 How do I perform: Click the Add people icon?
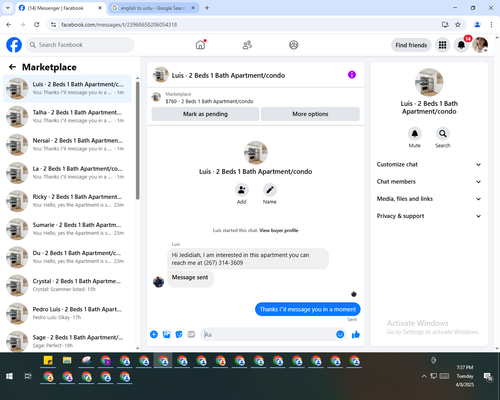[241, 190]
